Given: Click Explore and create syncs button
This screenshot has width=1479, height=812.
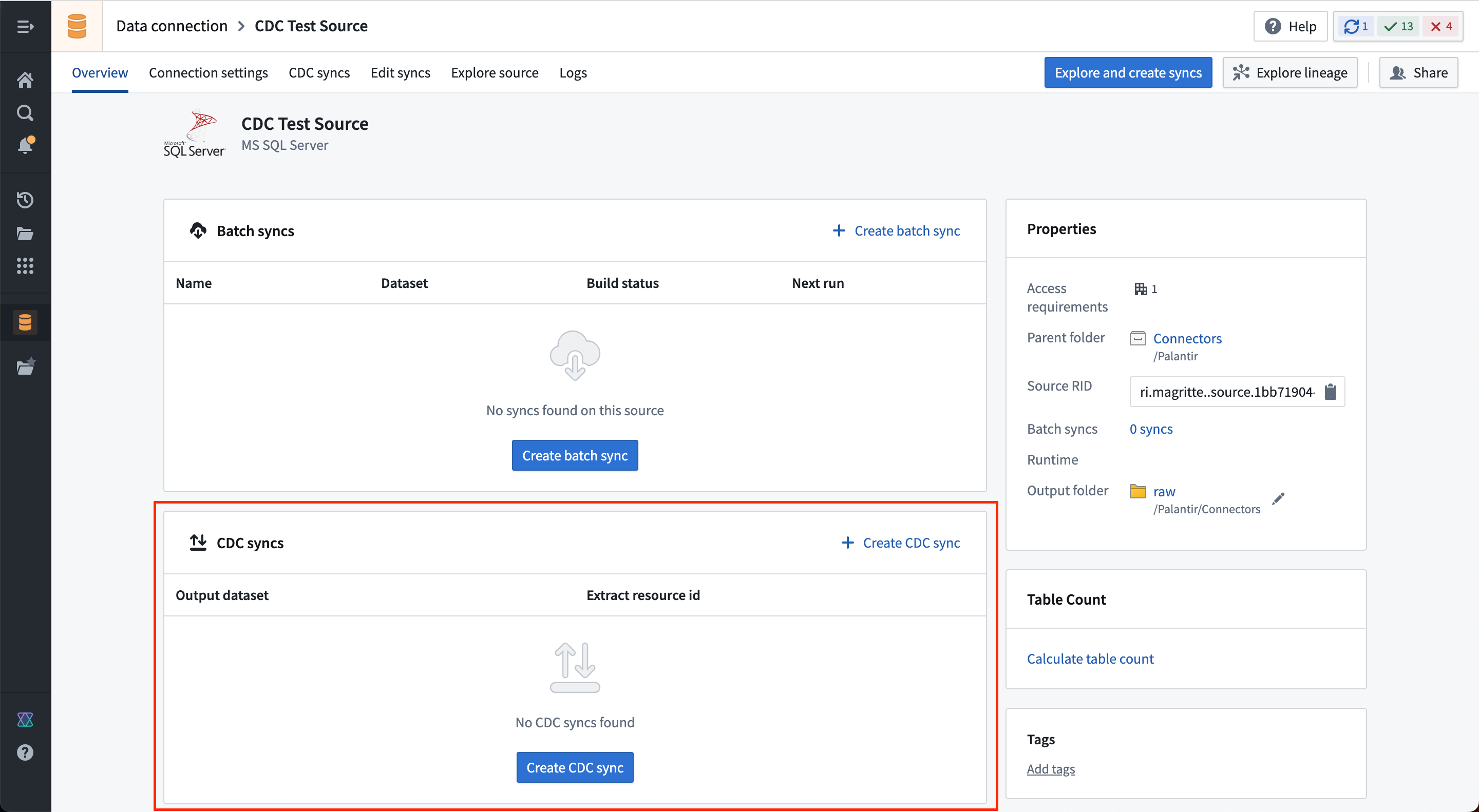Looking at the screenshot, I should click(1128, 71).
